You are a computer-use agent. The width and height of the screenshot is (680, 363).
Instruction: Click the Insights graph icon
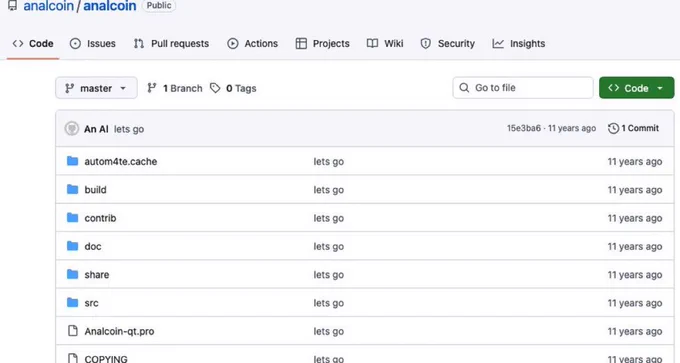click(x=498, y=44)
